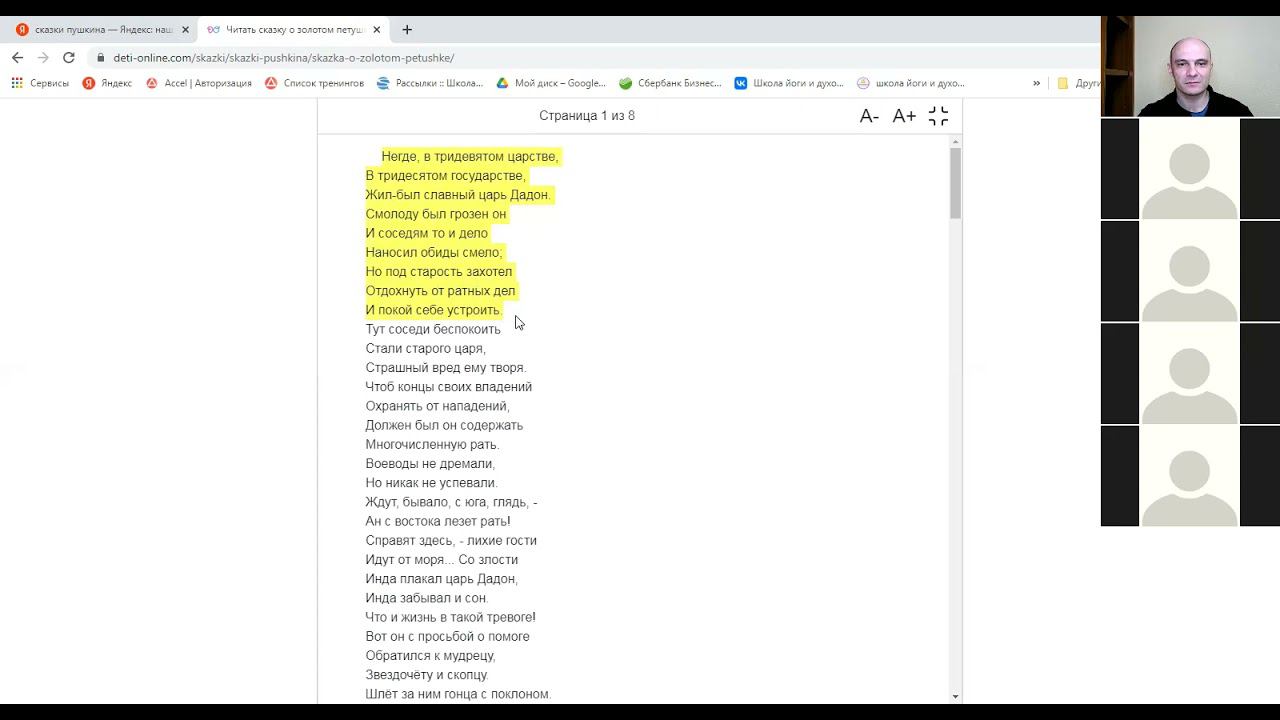Click the line 'Справят здесь, - лихие гости'

click(x=451, y=541)
